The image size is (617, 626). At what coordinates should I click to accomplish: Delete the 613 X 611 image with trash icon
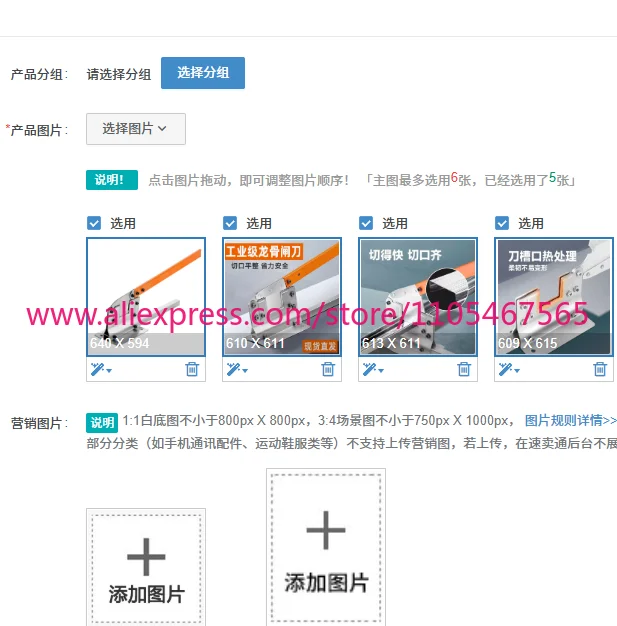coord(464,369)
